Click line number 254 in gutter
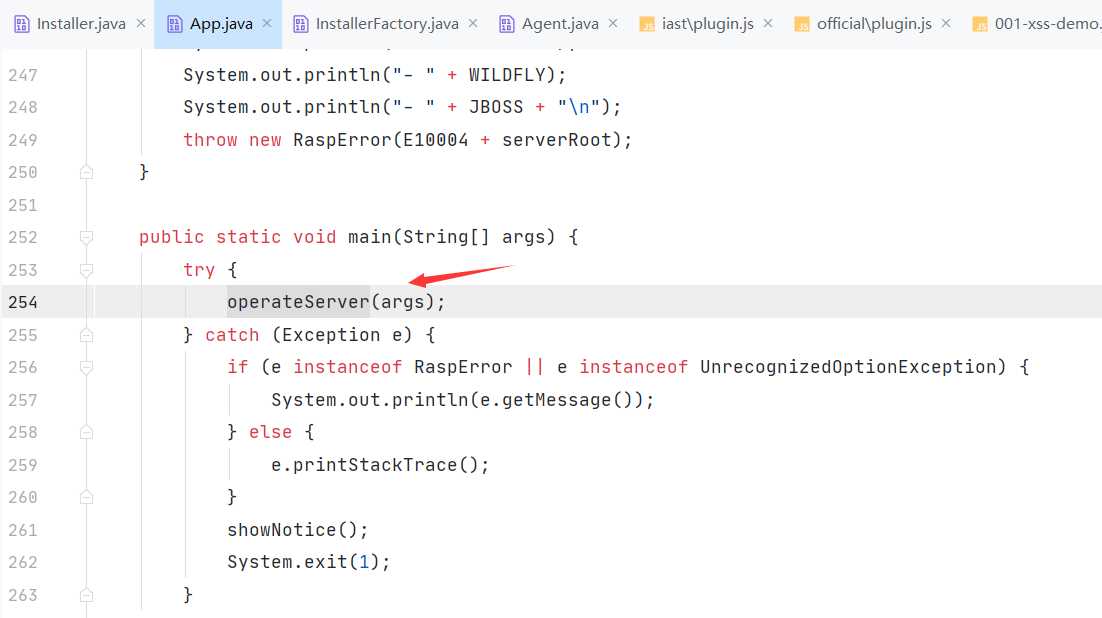This screenshot has width=1102, height=618. tap(22, 302)
